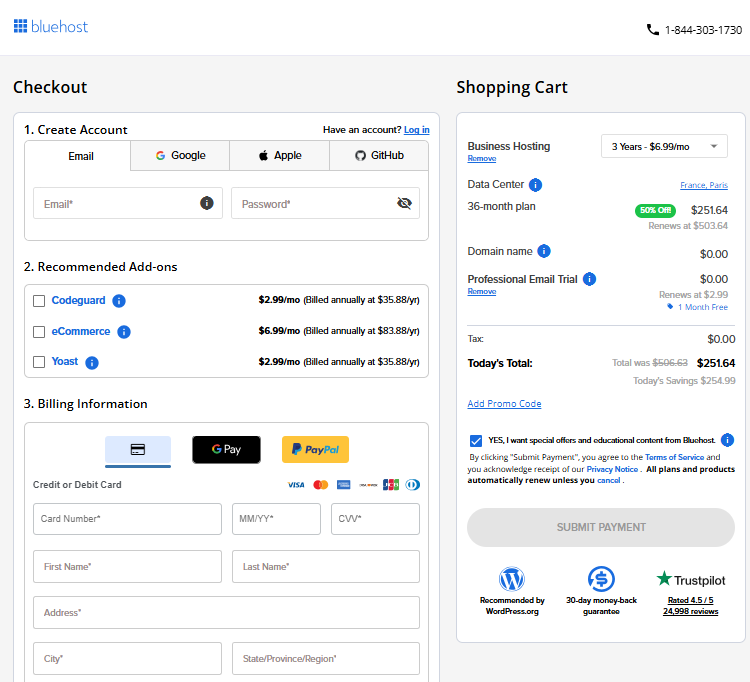Focus the CVV field
750x682 pixels.
tap(375, 519)
